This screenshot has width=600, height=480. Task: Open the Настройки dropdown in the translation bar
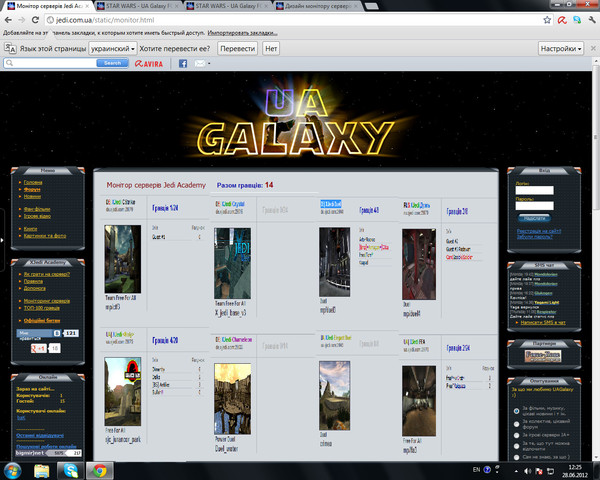[561, 49]
